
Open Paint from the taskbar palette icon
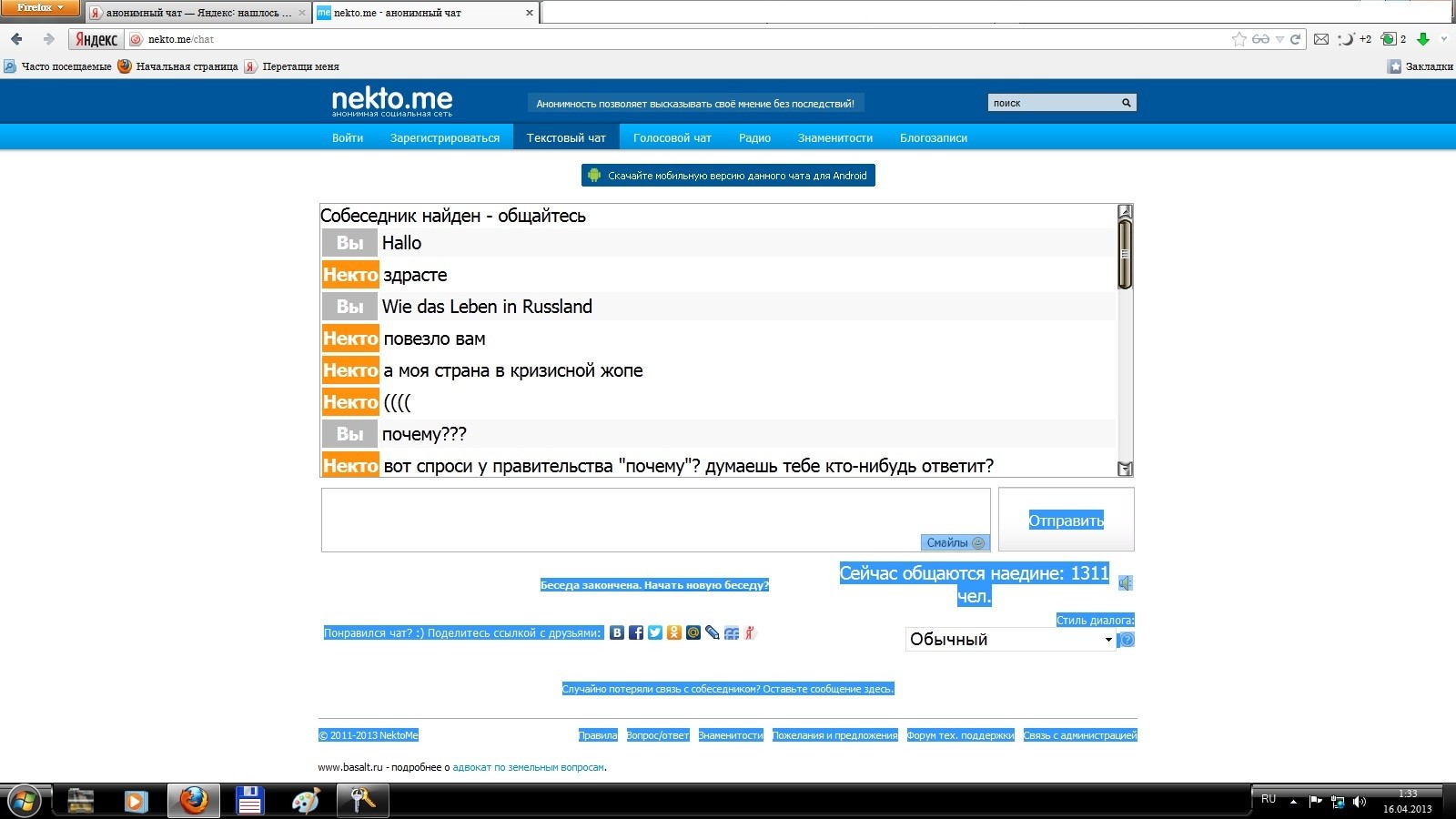click(306, 801)
